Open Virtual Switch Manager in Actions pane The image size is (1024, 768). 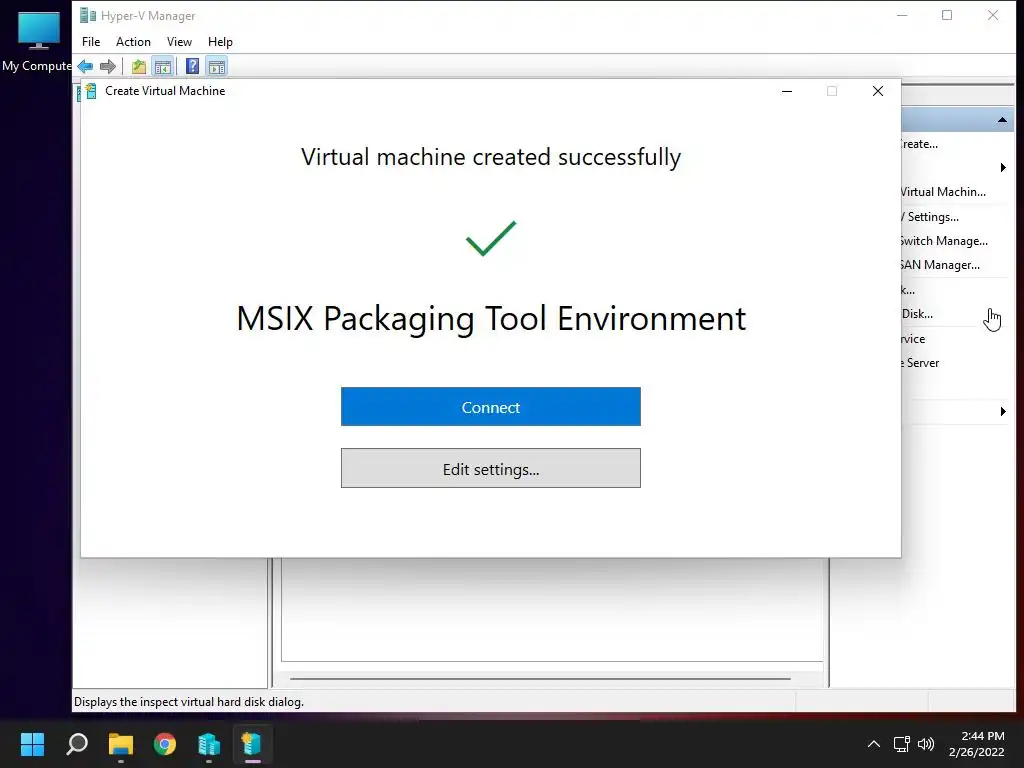[x=944, y=241]
